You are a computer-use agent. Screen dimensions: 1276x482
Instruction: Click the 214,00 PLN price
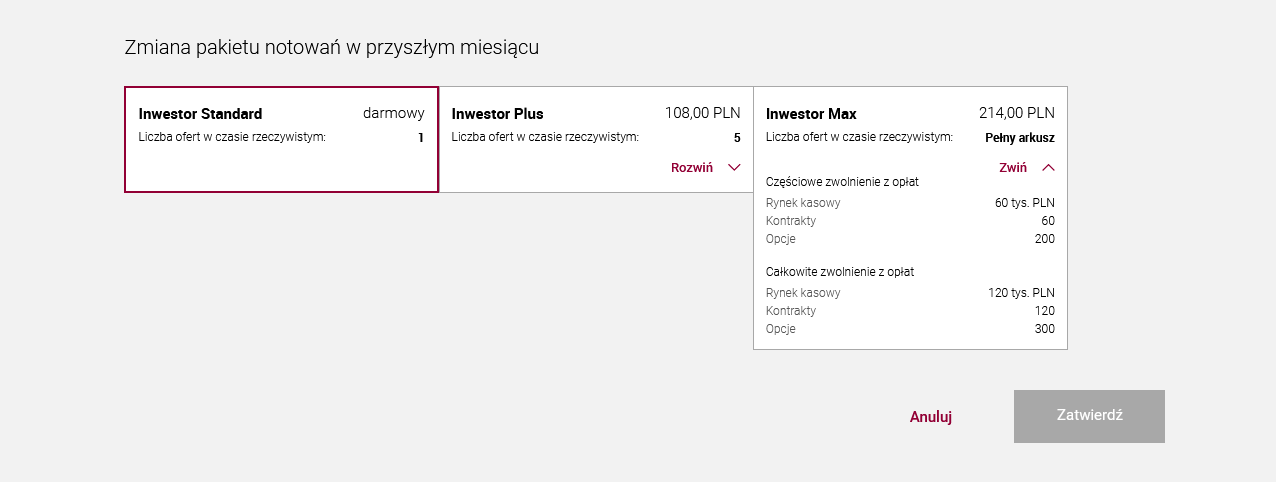pyautogui.click(x=1016, y=113)
